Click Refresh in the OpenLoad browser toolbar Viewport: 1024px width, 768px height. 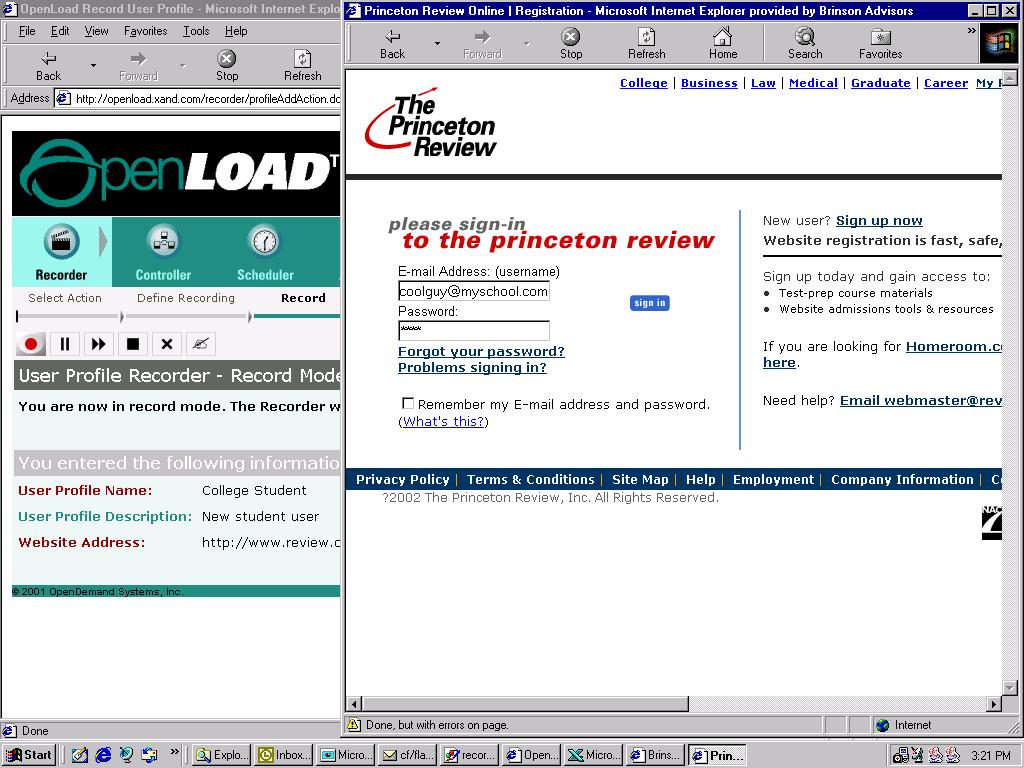pyautogui.click(x=302, y=67)
